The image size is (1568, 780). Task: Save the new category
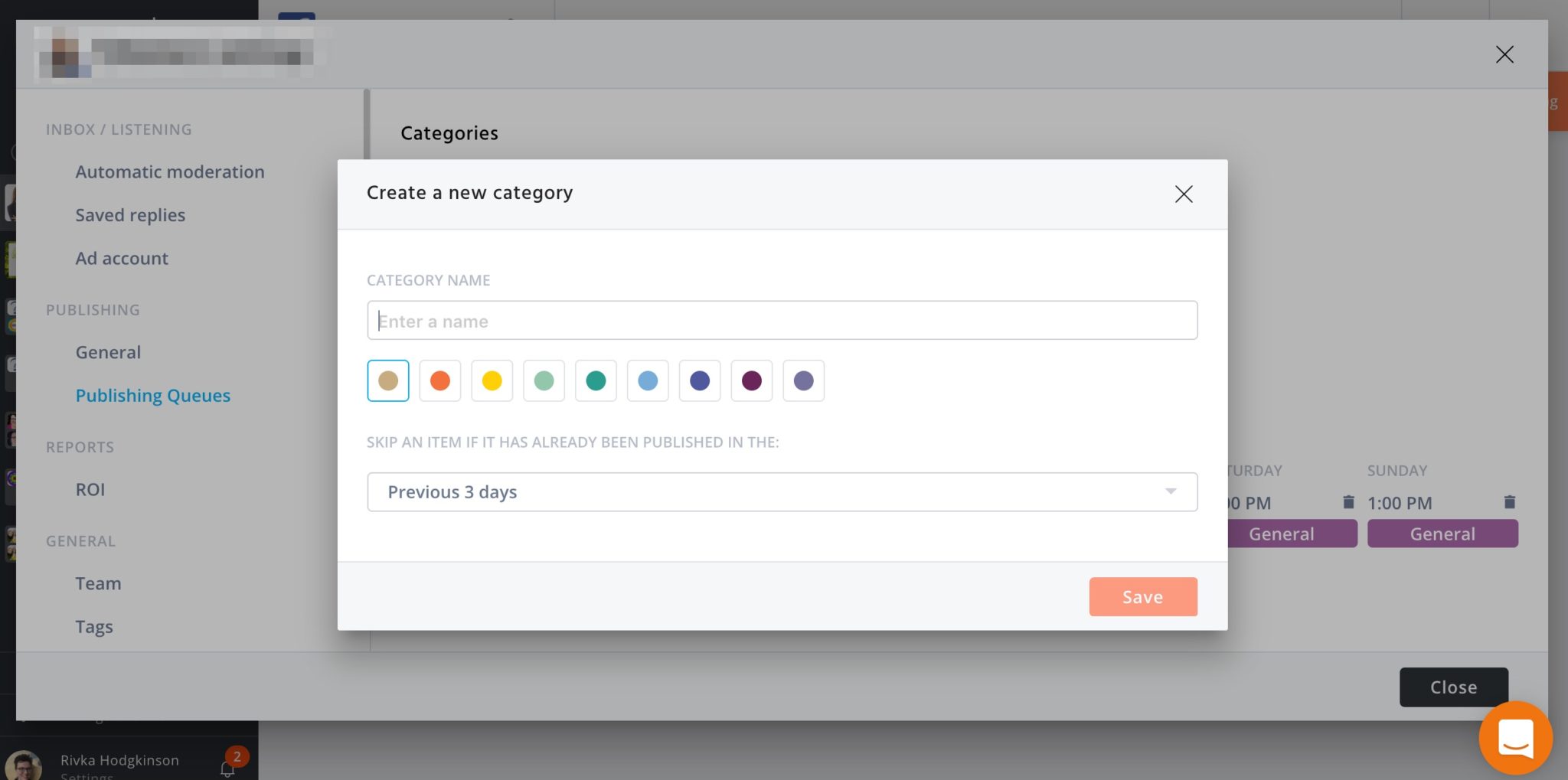click(x=1143, y=596)
